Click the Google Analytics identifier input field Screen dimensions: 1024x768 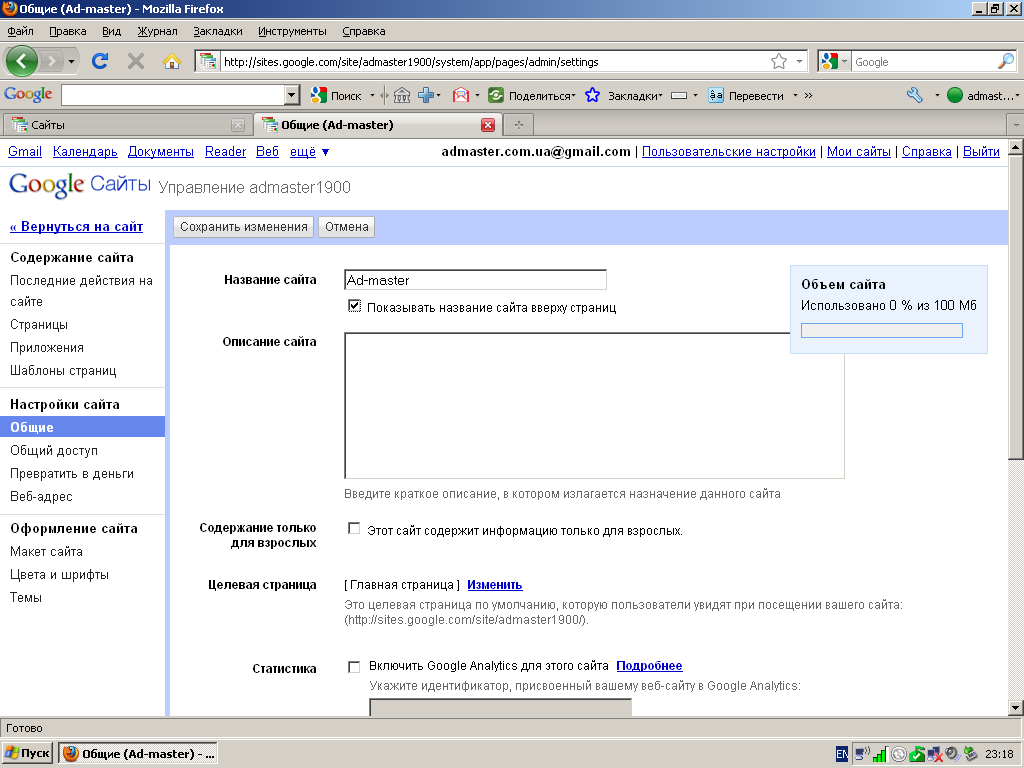500,707
